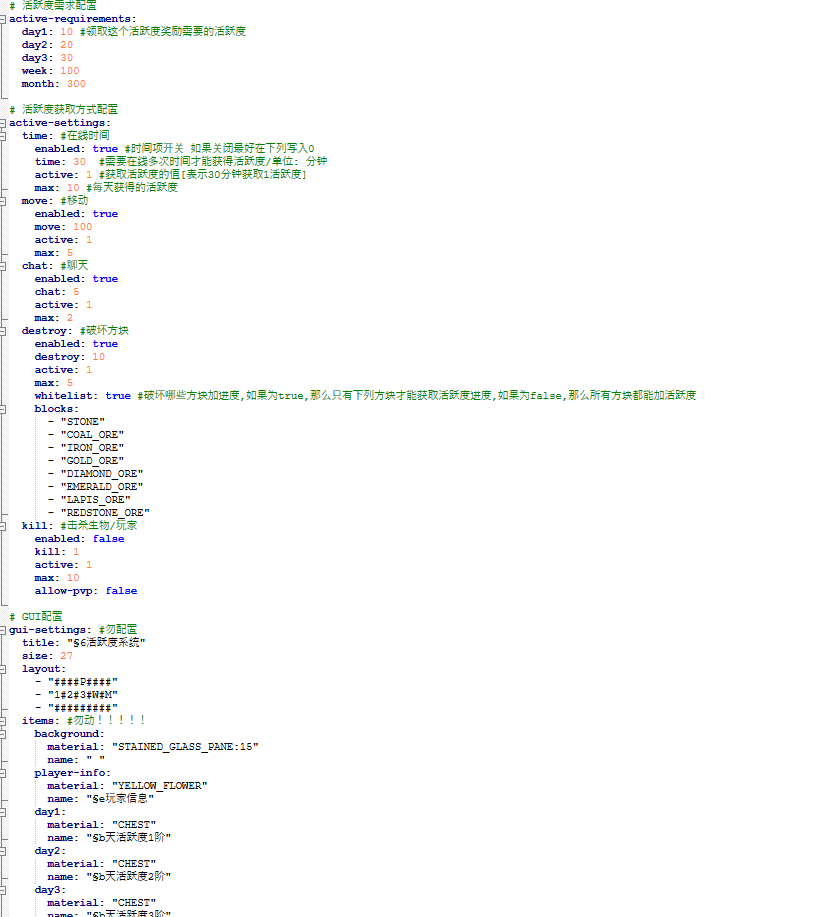Collapse the chat settings block
The width and height of the screenshot is (815, 917).
[x=4, y=266]
